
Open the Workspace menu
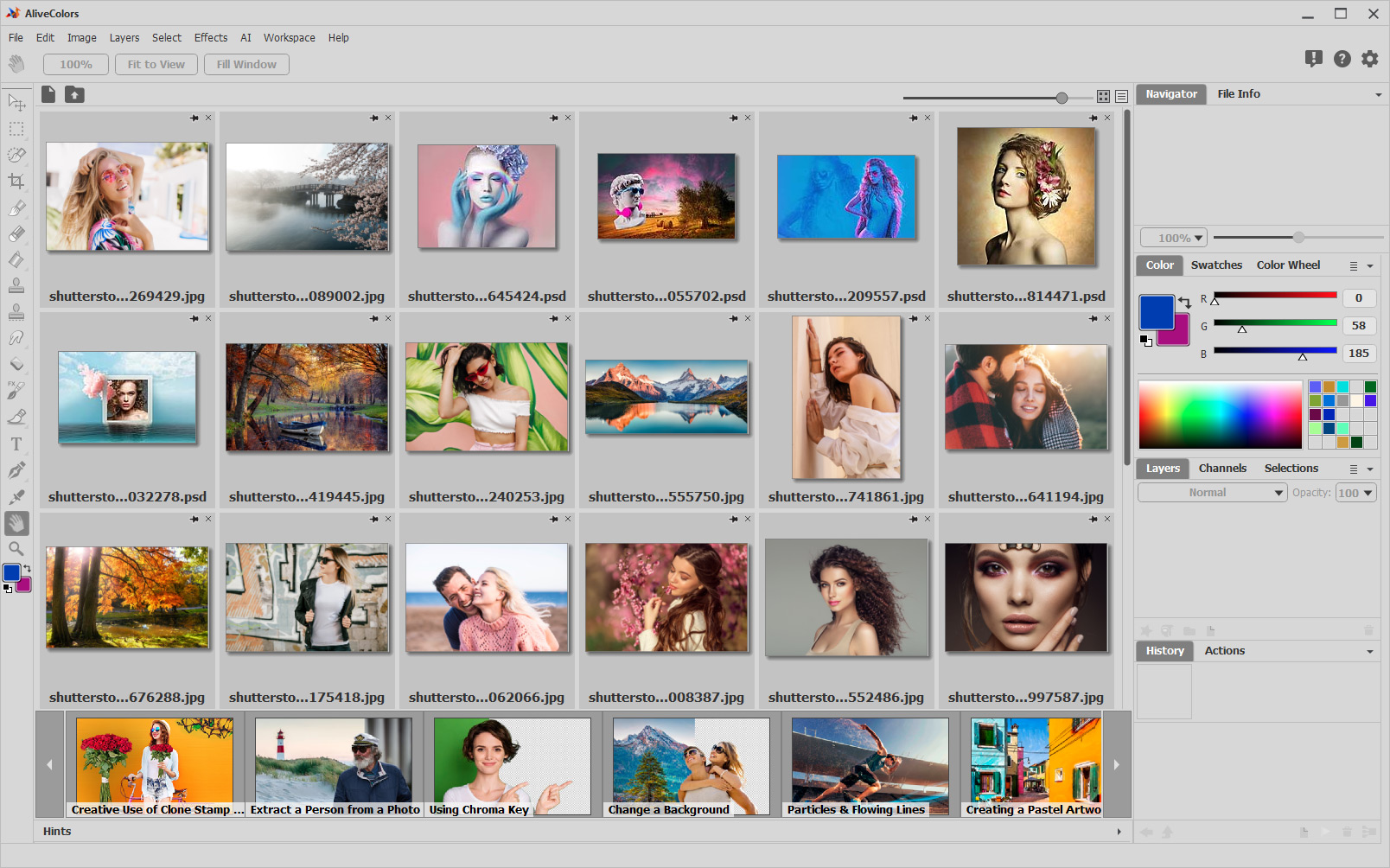click(x=290, y=38)
